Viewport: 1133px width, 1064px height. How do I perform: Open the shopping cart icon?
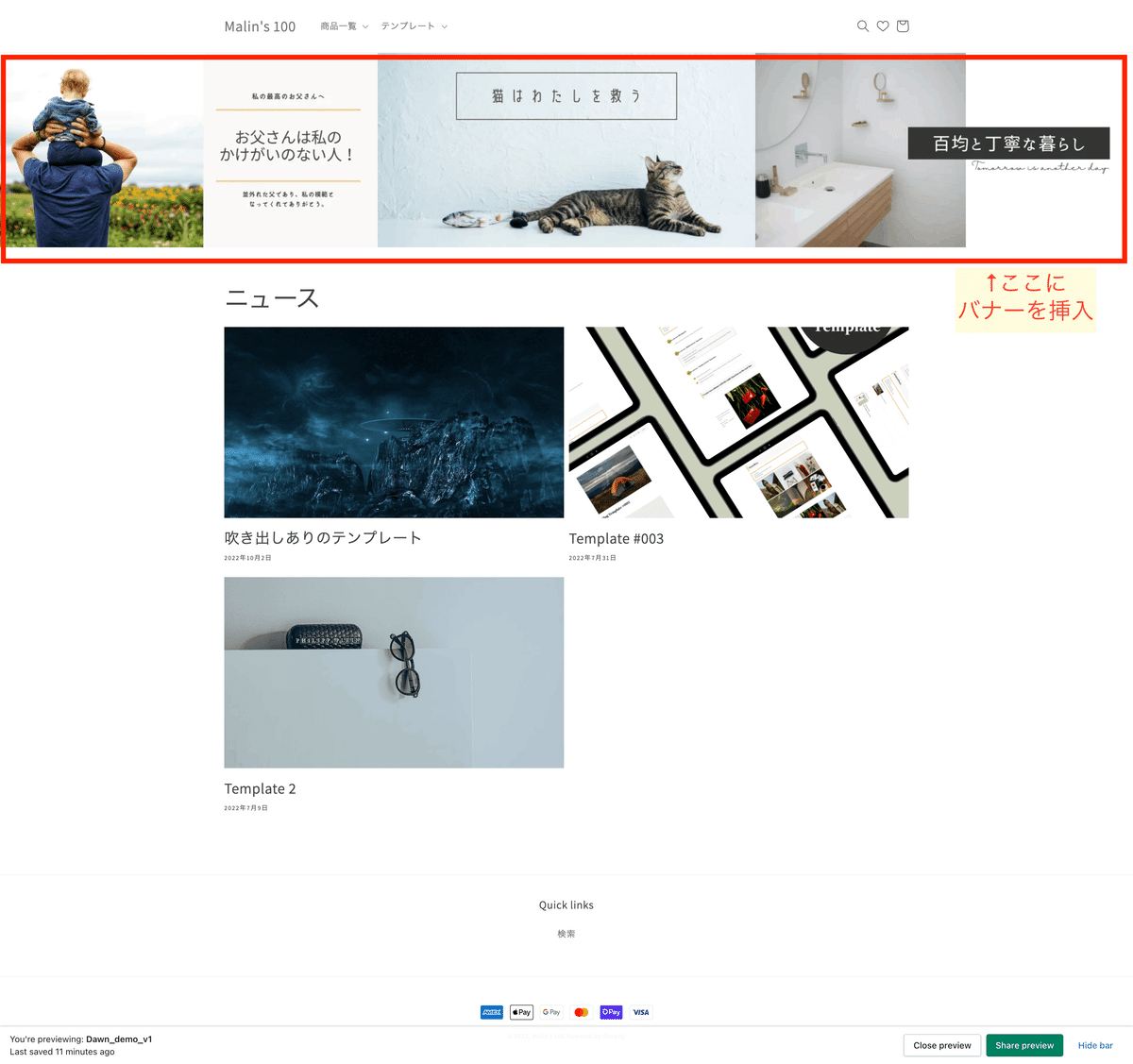pos(903,26)
